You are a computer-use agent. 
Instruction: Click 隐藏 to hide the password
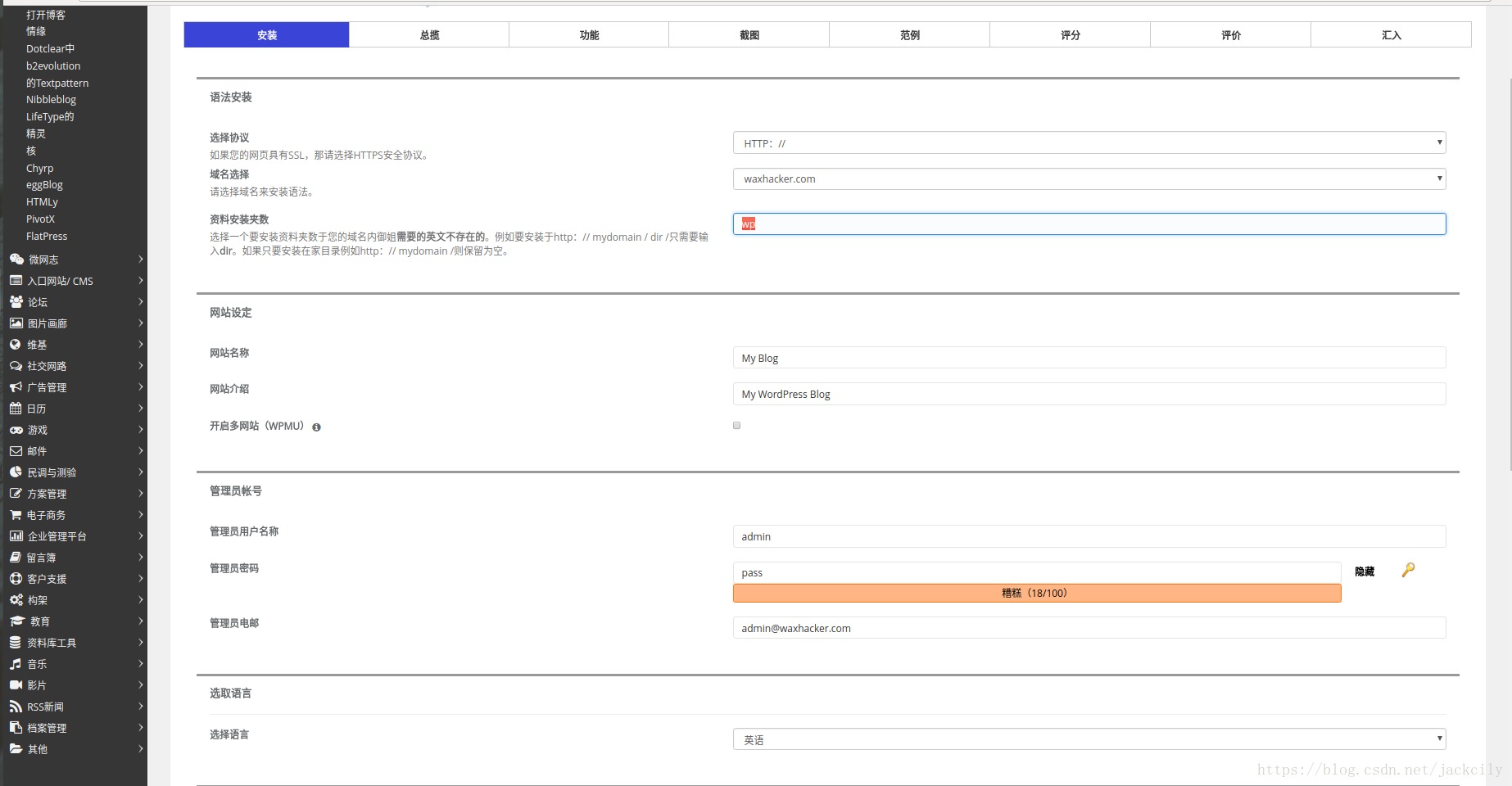[1365, 571]
